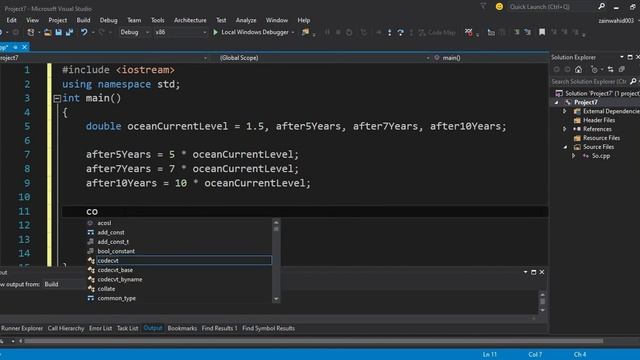This screenshot has height=360, width=640.
Task: Click the green Start debugging arrow
Action: 215,32
